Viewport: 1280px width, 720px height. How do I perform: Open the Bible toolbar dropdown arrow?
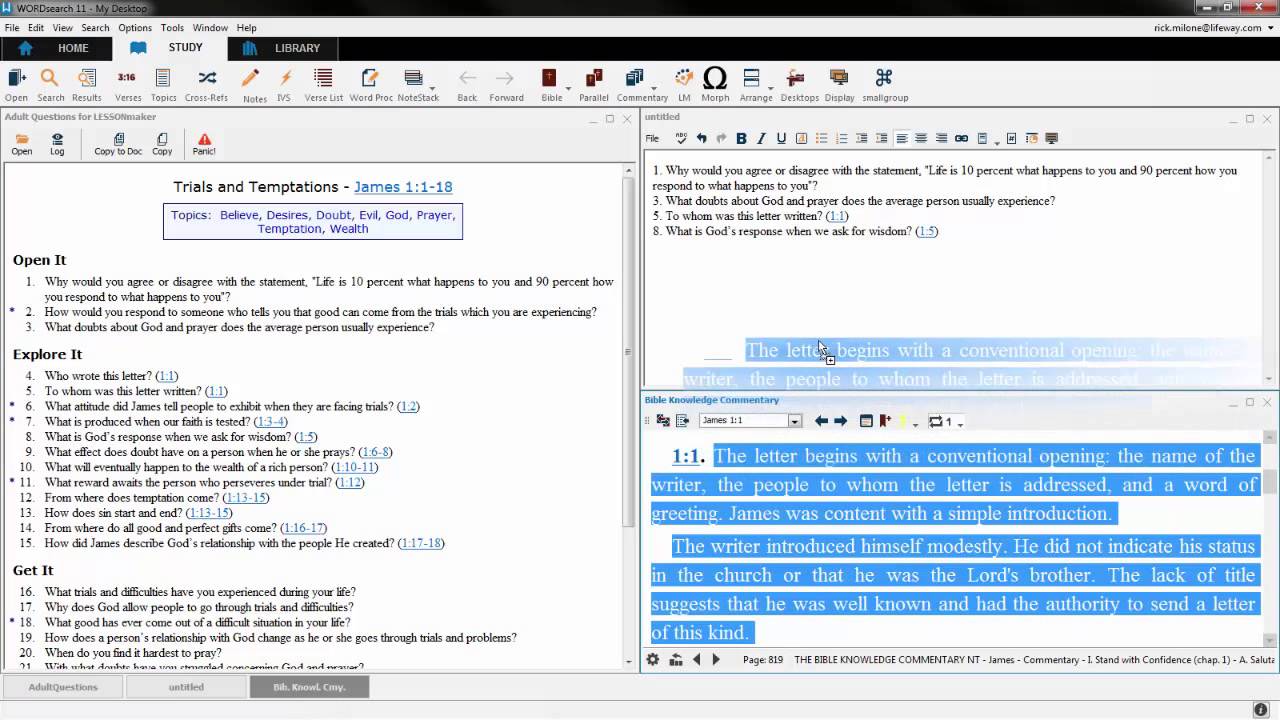coord(568,88)
